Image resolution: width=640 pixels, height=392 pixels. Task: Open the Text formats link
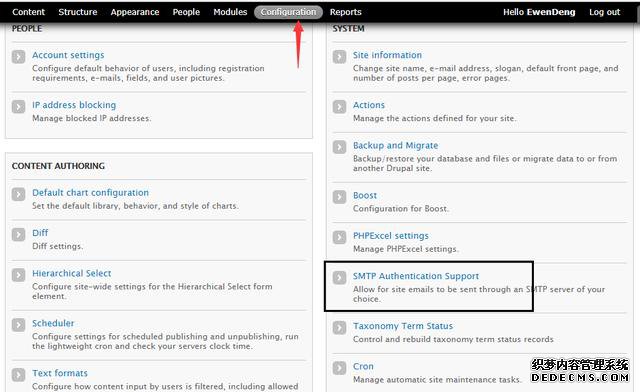pyautogui.click(x=60, y=373)
